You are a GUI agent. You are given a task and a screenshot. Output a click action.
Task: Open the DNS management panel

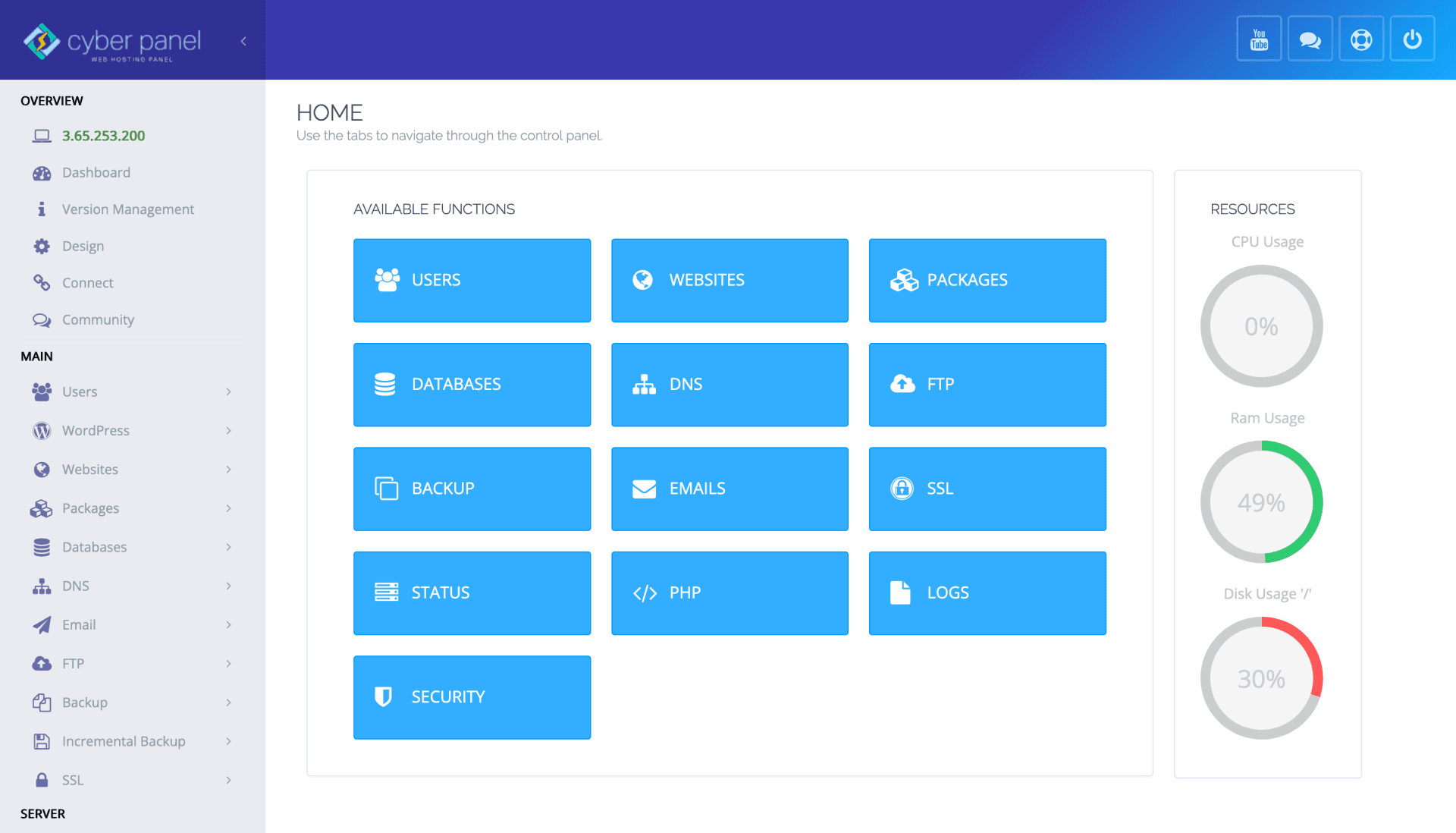730,385
